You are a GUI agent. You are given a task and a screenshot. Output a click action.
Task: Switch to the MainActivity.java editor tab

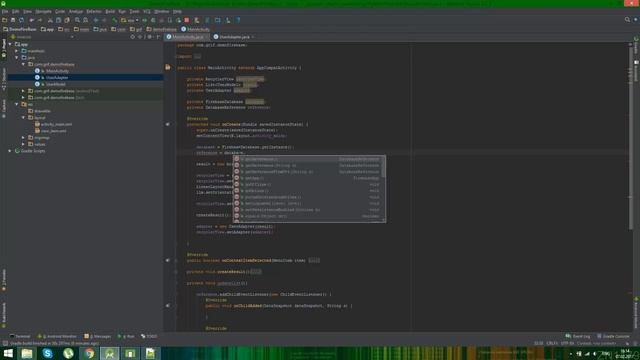pyautogui.click(x=187, y=37)
